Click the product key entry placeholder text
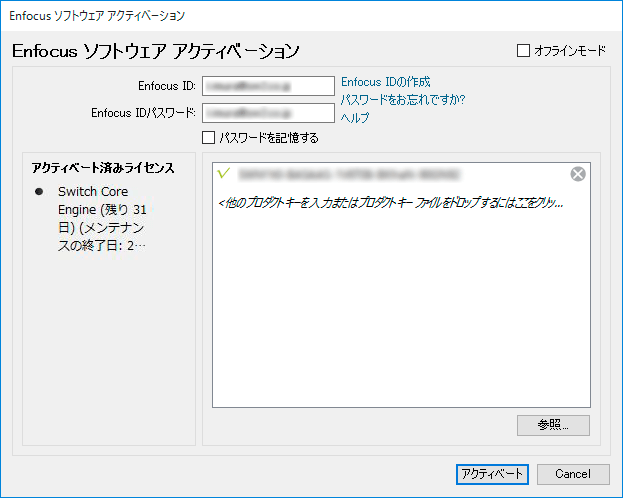The width and height of the screenshot is (623, 498). 391,203
